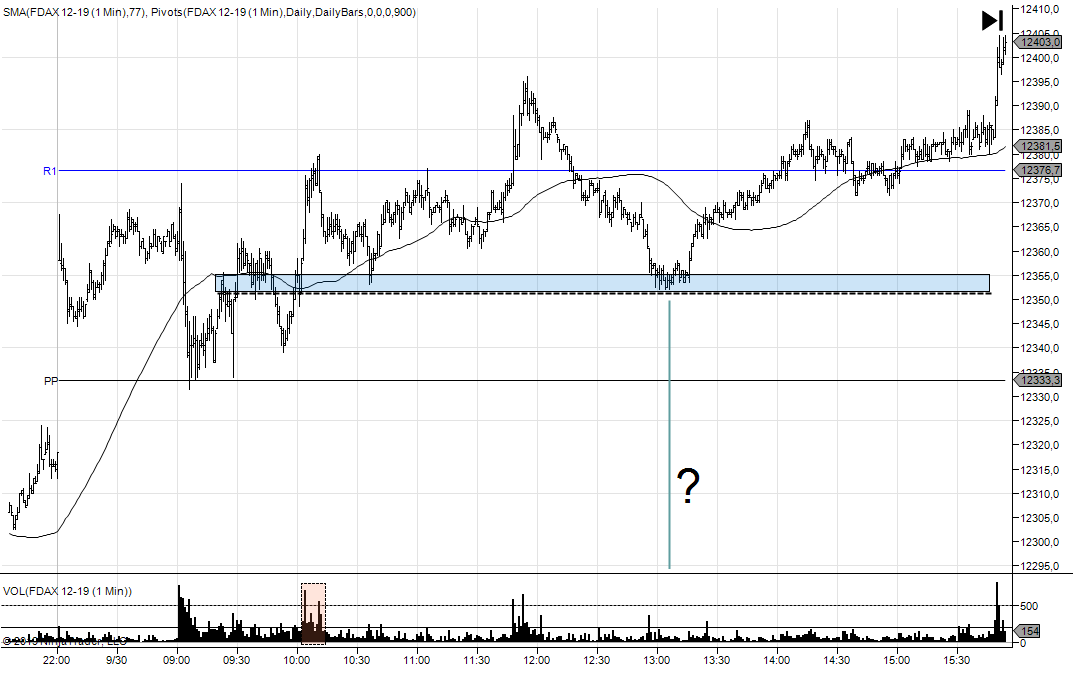Click the question mark annotation

point(688,487)
